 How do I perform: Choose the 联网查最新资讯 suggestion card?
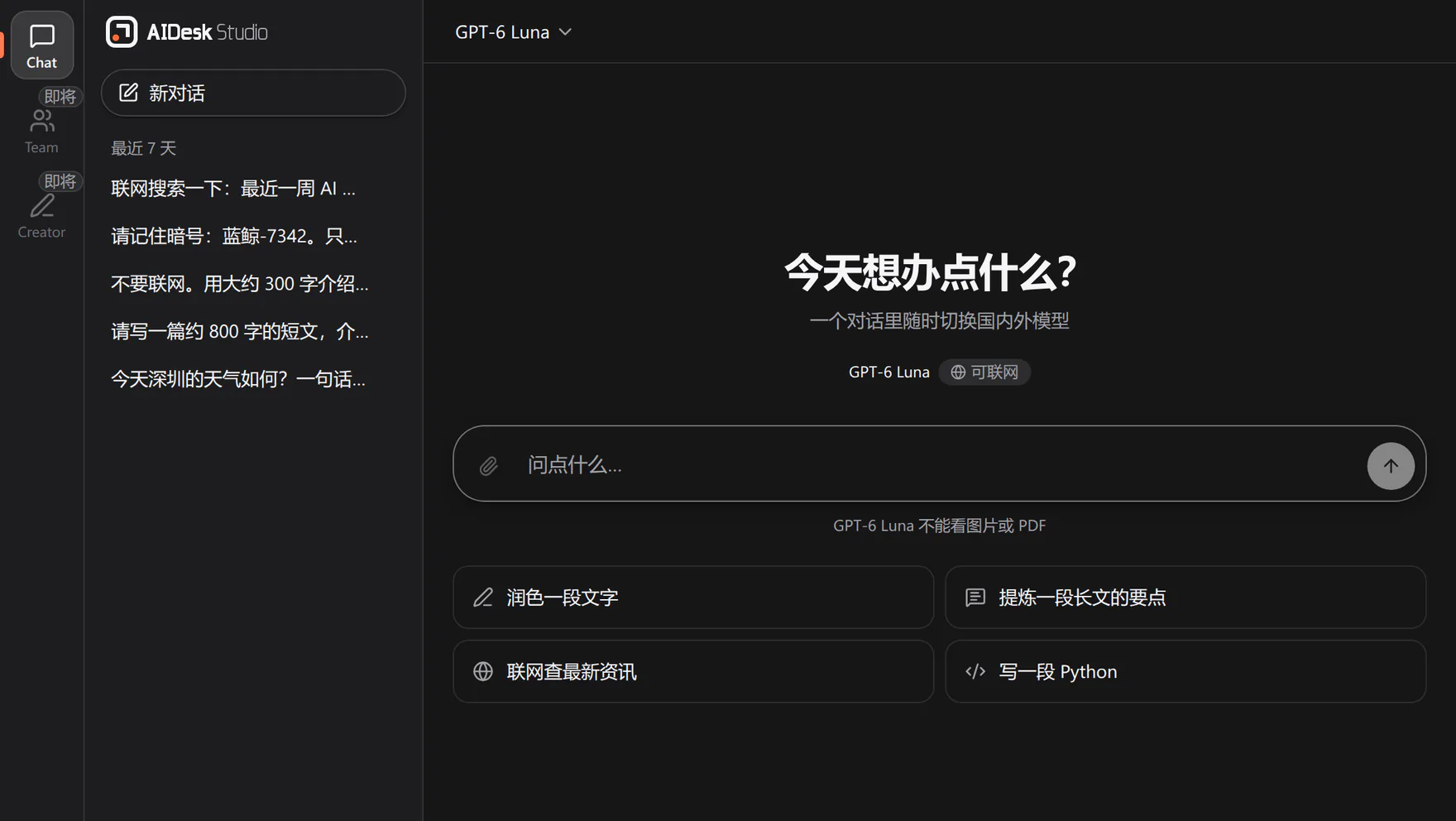coord(693,671)
